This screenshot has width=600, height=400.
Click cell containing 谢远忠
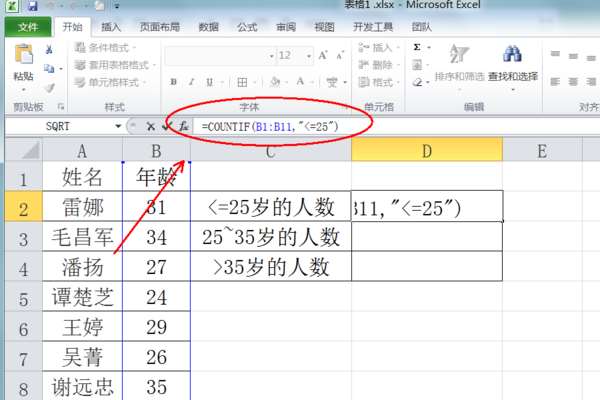click(x=82, y=386)
